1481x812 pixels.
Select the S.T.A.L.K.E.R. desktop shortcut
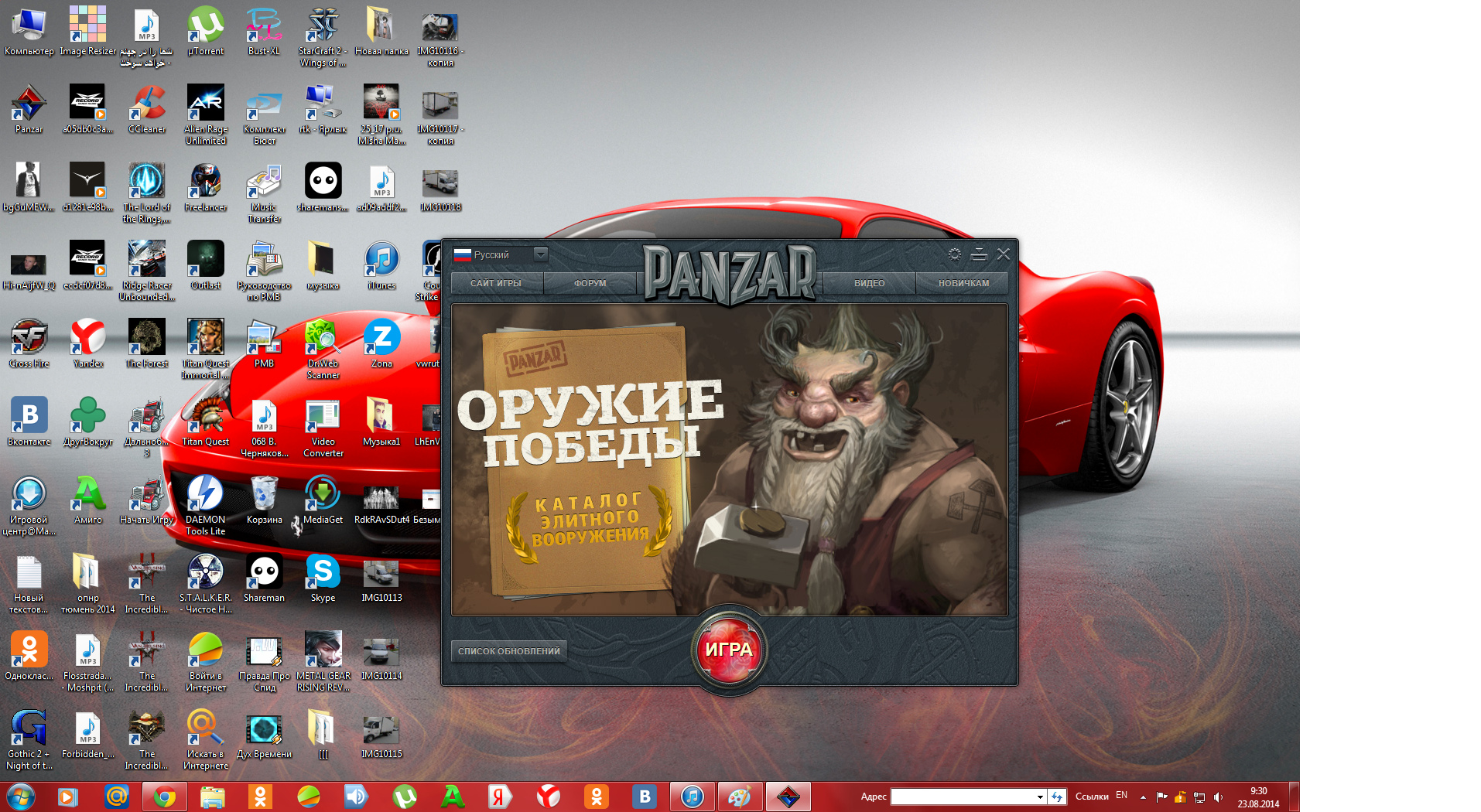[x=206, y=584]
